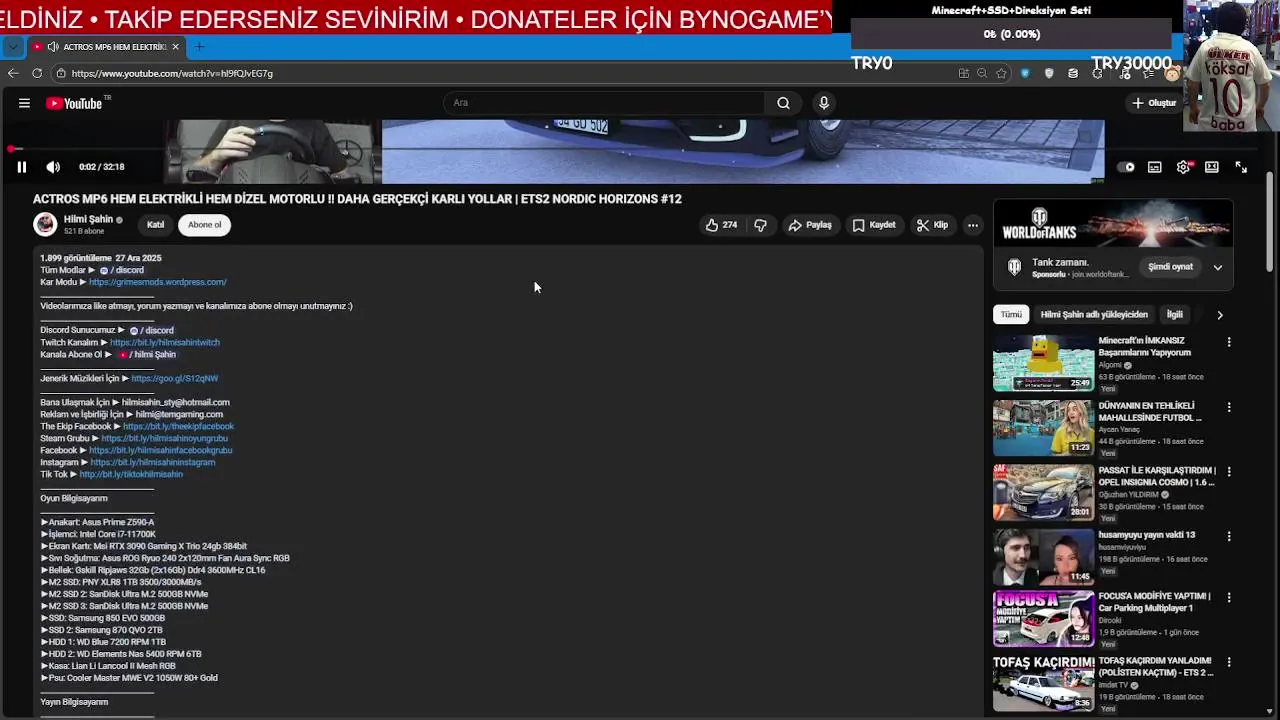Open goo.gl/S12qNW music link

174,378
